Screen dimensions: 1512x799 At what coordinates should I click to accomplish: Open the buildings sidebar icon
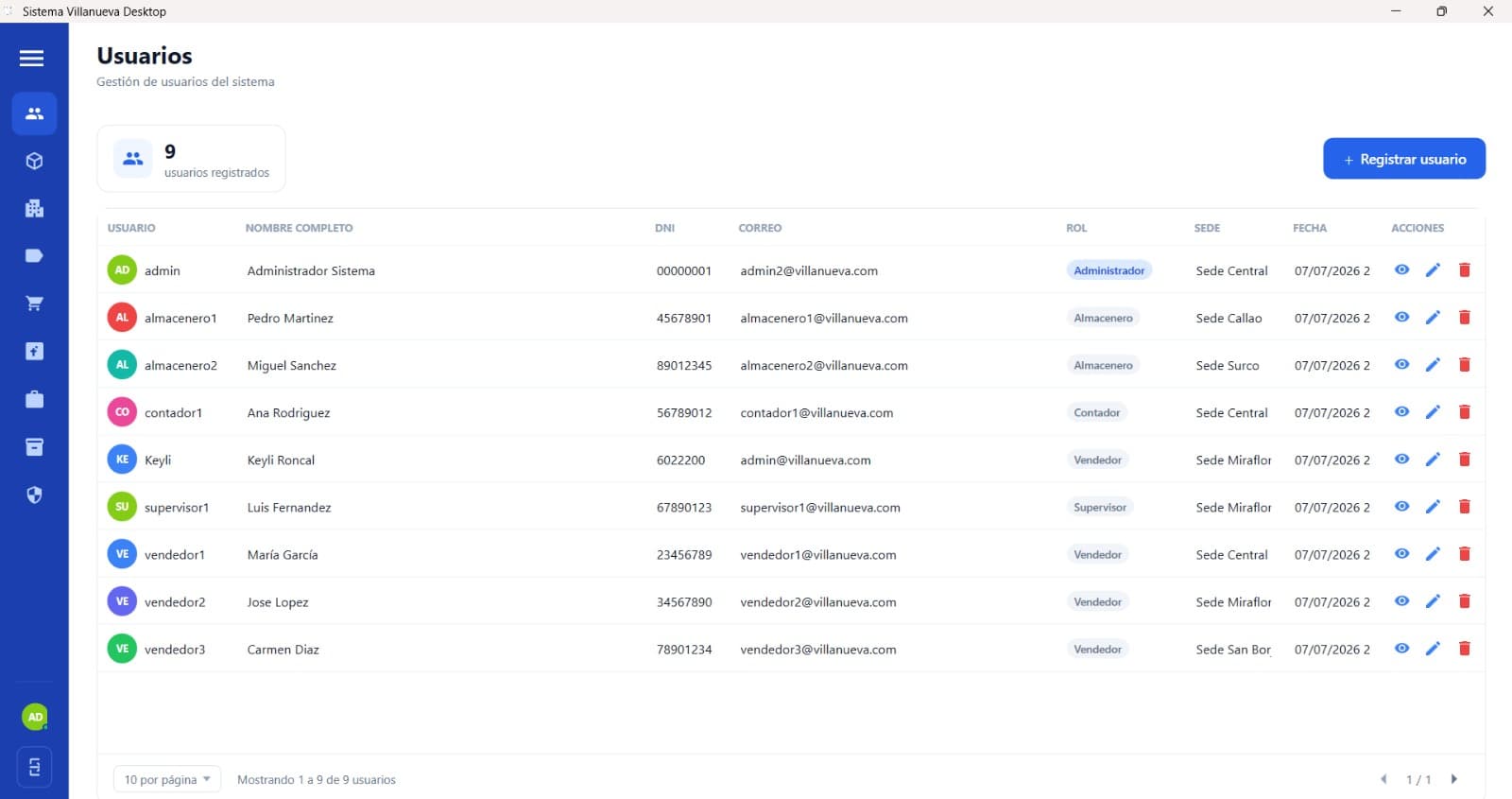point(34,208)
